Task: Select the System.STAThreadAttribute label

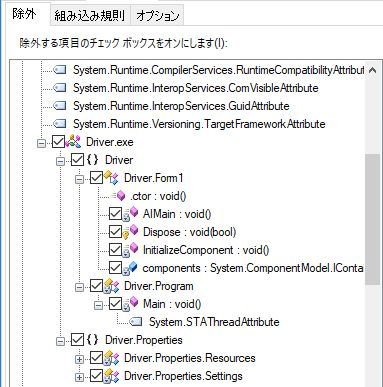Action: pyautogui.click(x=214, y=322)
